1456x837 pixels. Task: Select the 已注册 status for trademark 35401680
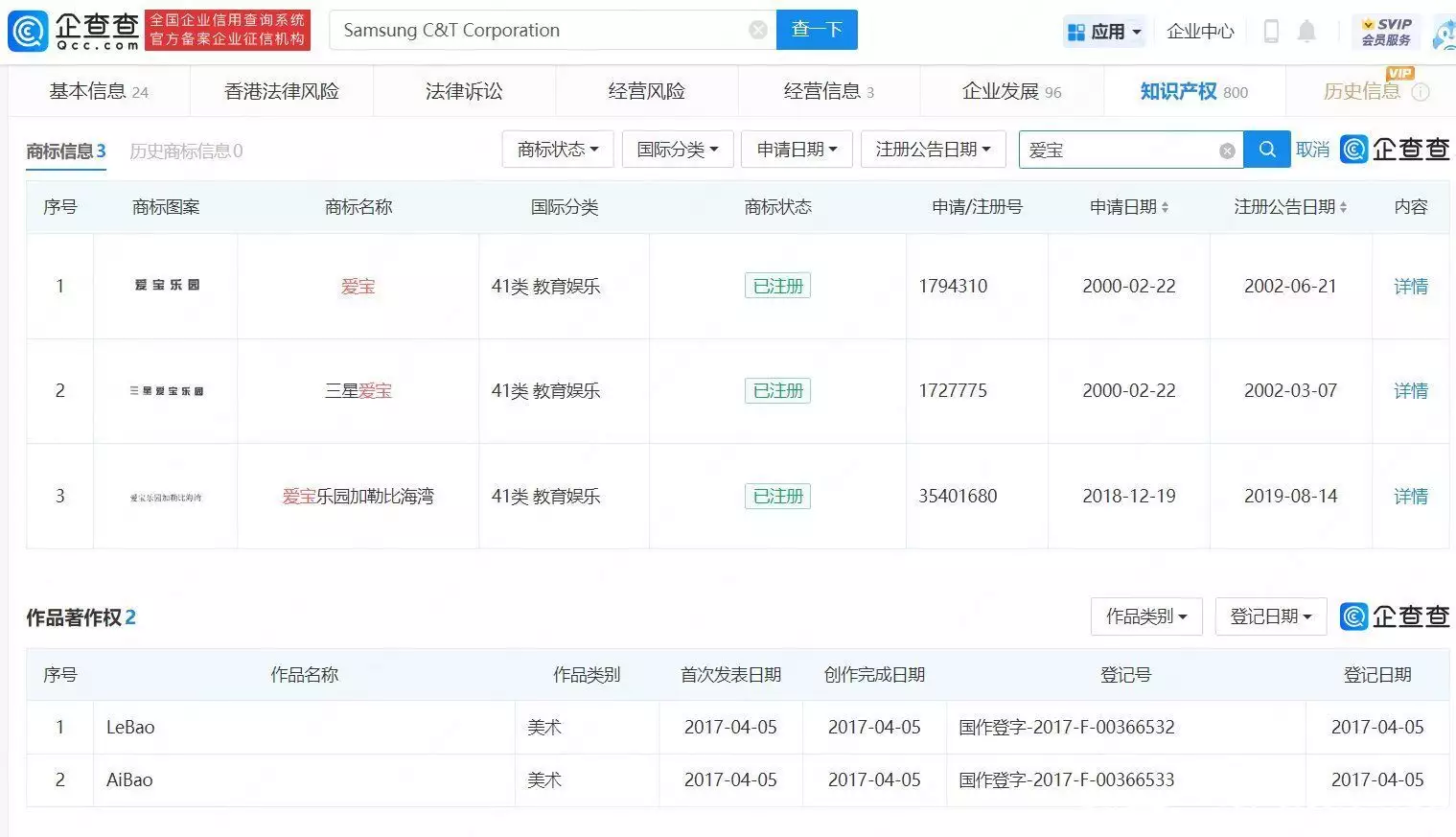(x=777, y=497)
